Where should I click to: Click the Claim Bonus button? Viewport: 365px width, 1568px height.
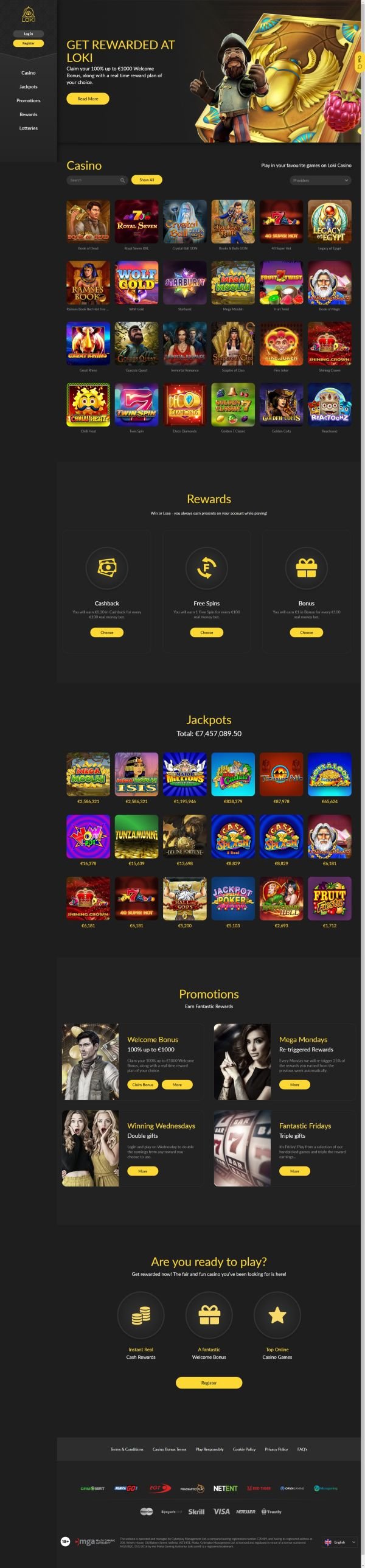click(x=143, y=1084)
